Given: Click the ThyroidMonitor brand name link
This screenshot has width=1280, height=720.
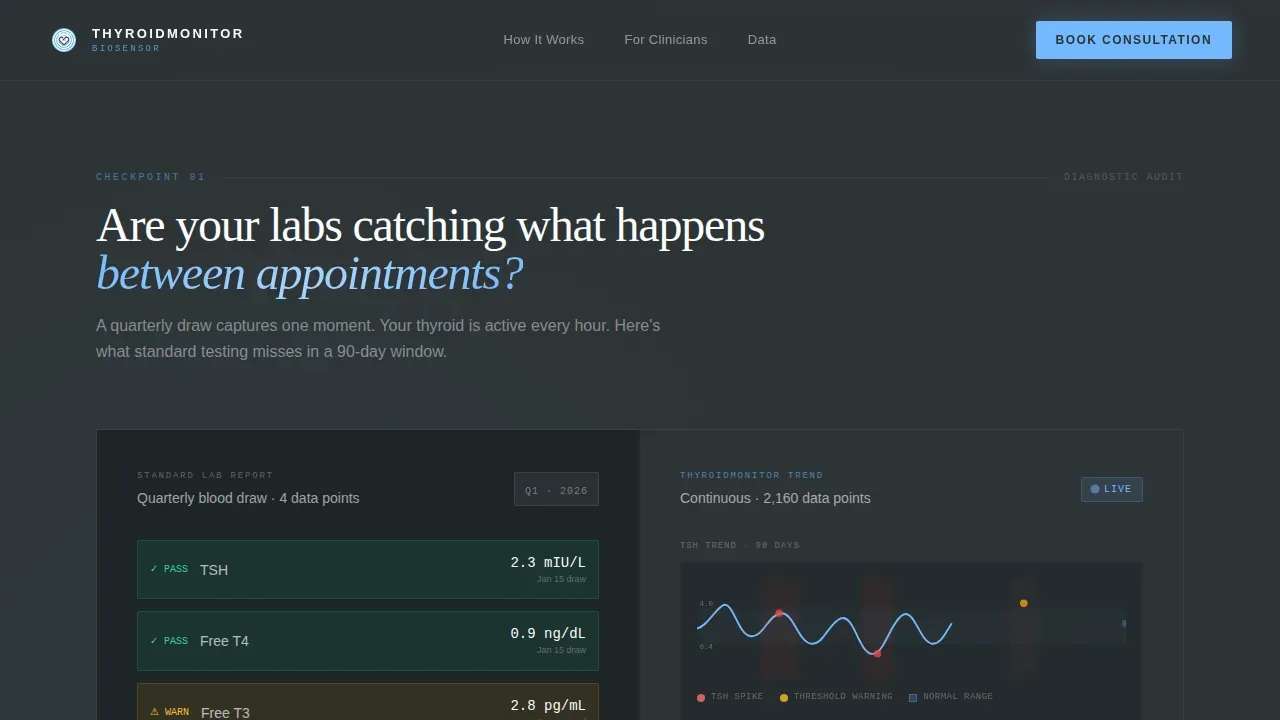Looking at the screenshot, I should click(168, 34).
